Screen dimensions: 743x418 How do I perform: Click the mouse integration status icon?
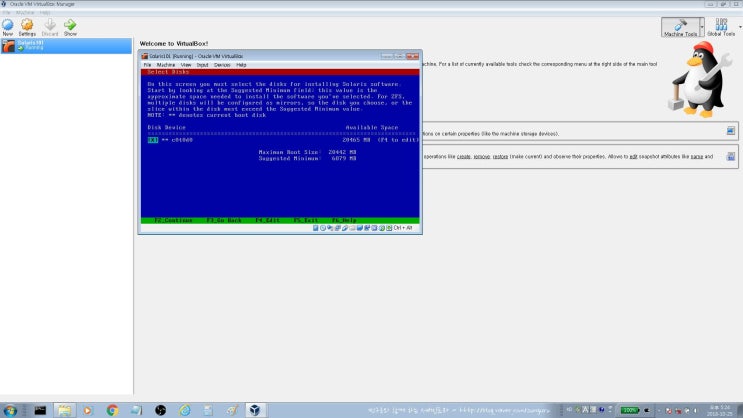pos(381,228)
